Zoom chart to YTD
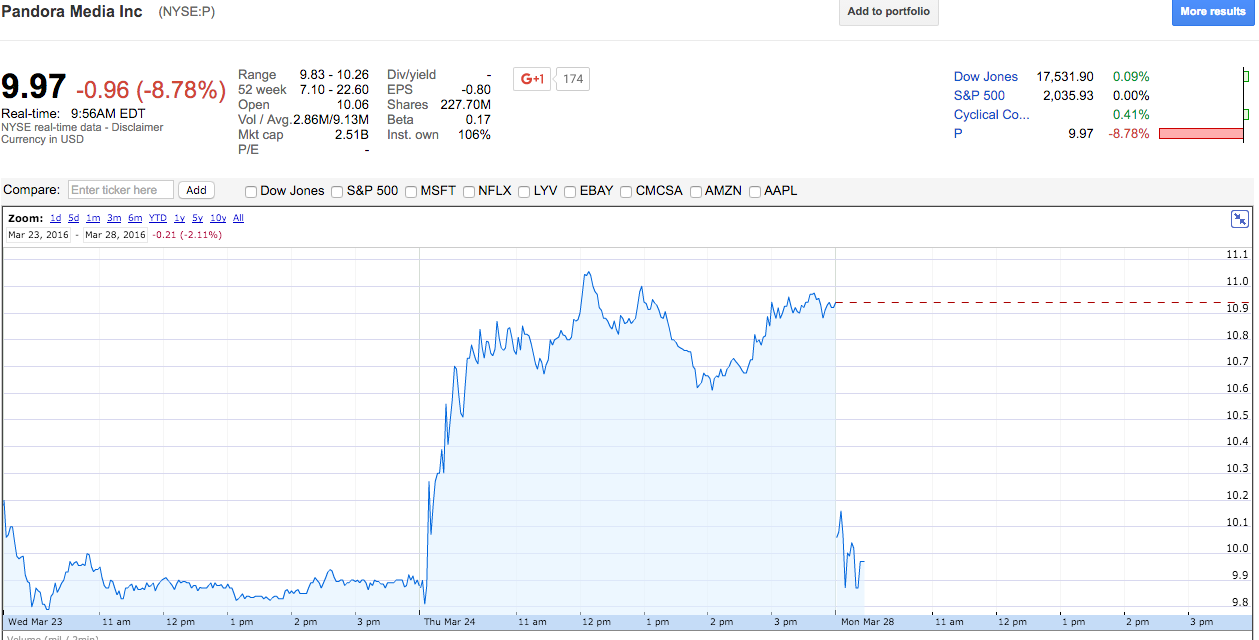Image resolution: width=1259 pixels, height=640 pixels. pos(157,218)
